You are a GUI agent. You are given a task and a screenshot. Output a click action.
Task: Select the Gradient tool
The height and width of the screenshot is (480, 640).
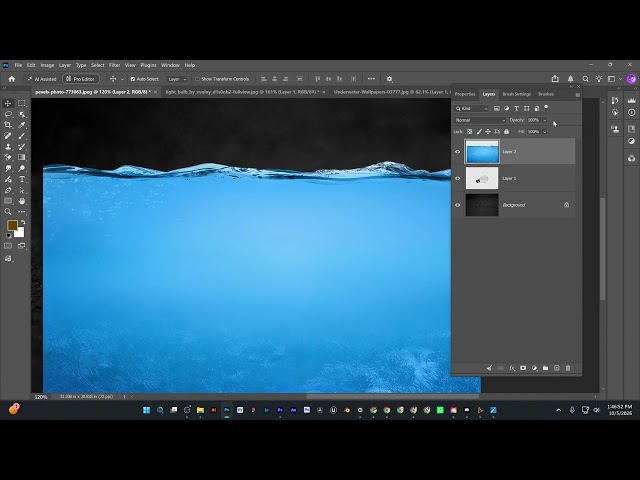coord(22,157)
